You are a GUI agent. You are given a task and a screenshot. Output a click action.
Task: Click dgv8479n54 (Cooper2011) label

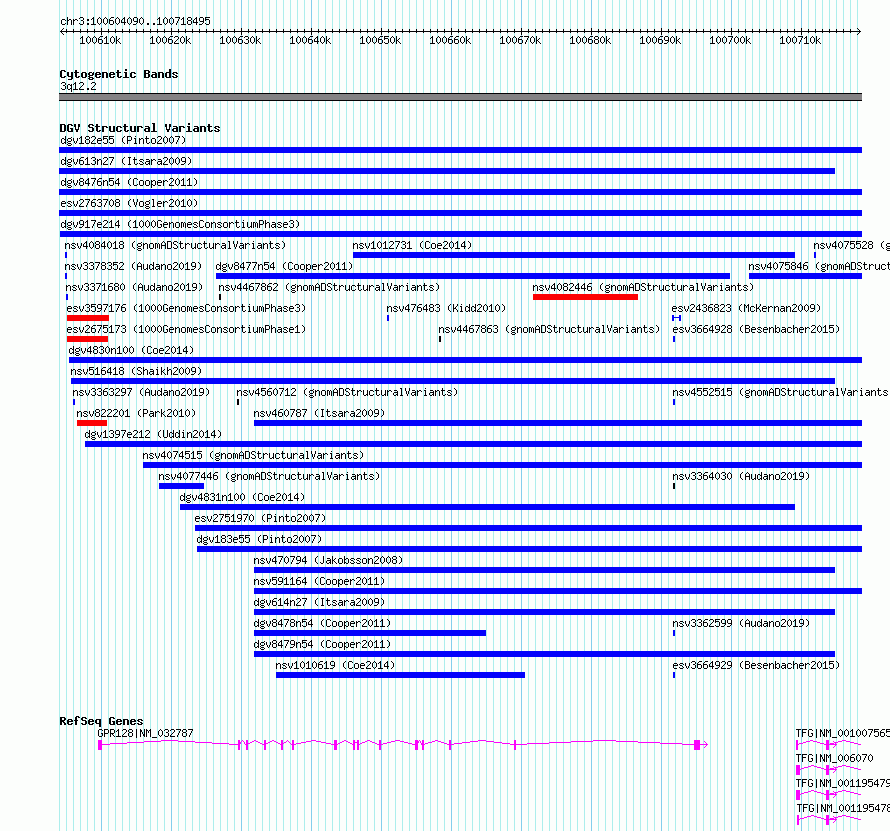tap(322, 644)
